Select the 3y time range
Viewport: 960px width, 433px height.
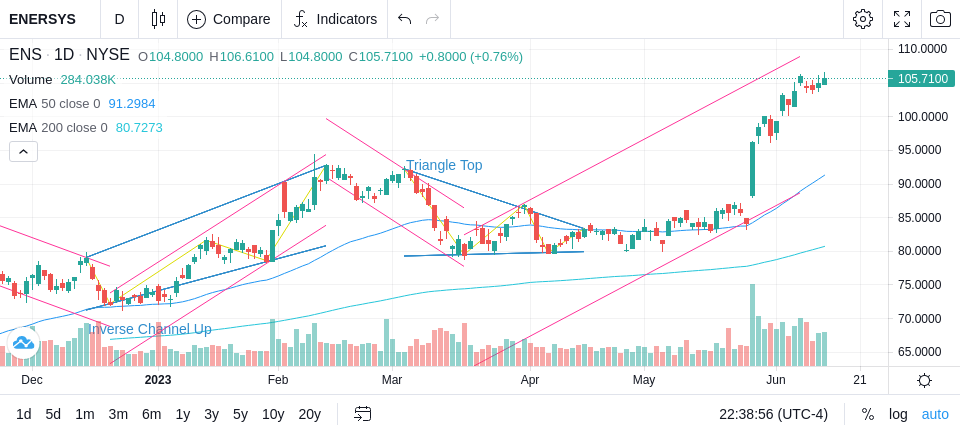[211, 415]
